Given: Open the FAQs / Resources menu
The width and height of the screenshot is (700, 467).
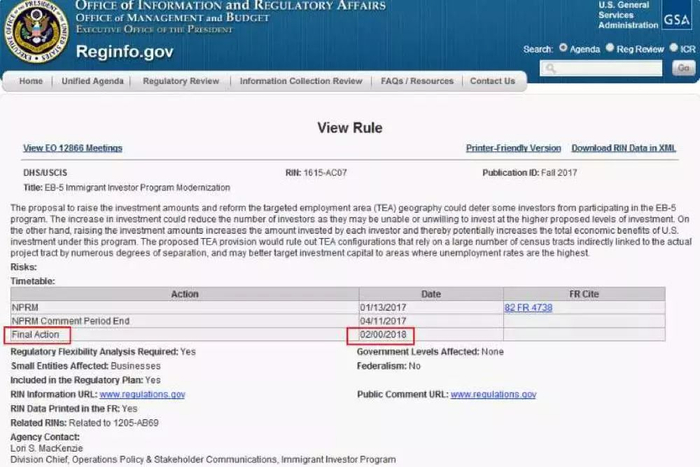Looking at the screenshot, I should coord(417,81).
